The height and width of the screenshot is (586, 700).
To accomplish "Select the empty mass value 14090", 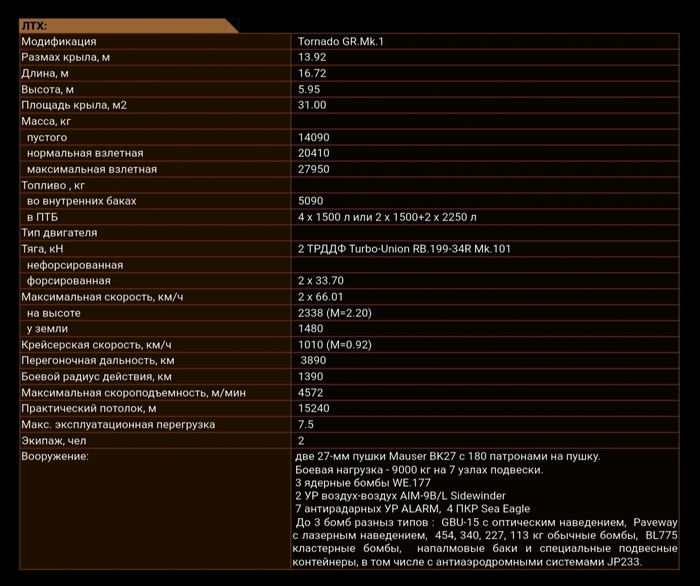I will [313, 137].
